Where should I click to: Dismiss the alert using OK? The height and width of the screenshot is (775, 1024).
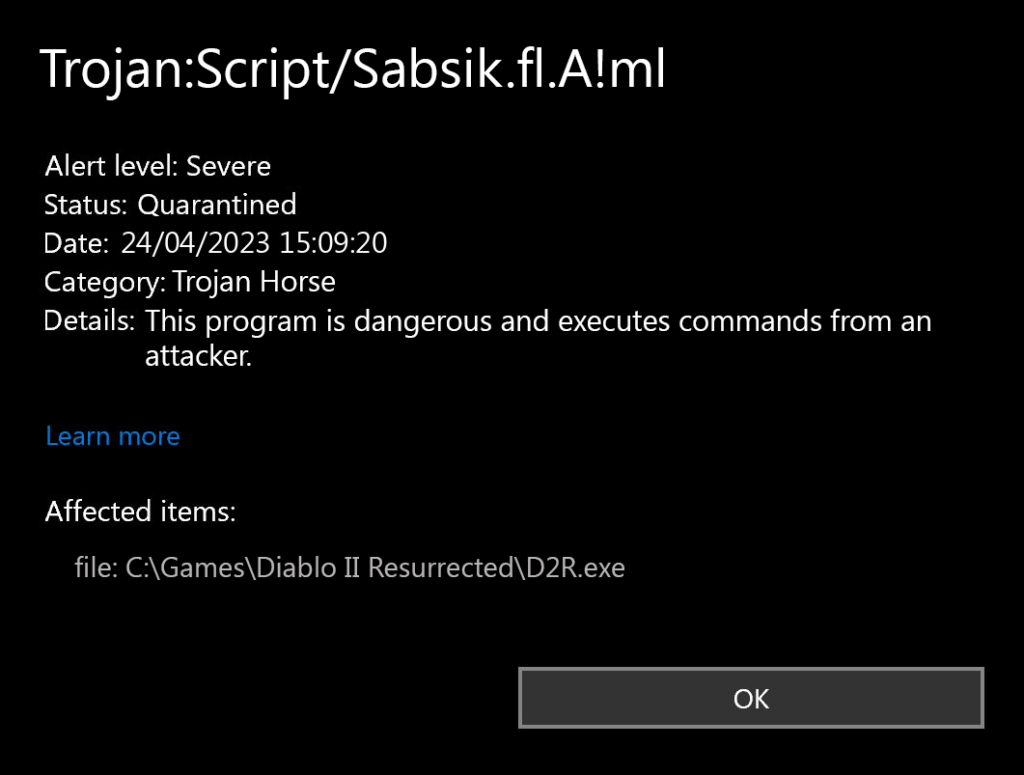coord(750,698)
